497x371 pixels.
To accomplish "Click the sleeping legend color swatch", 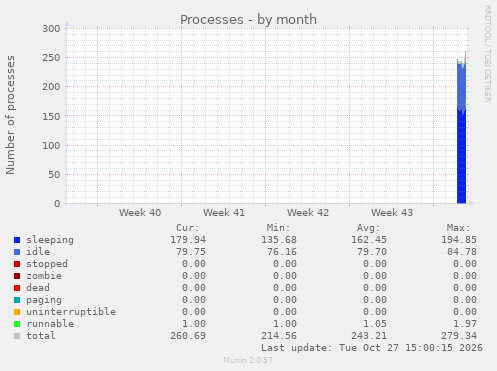I will tap(17, 240).
